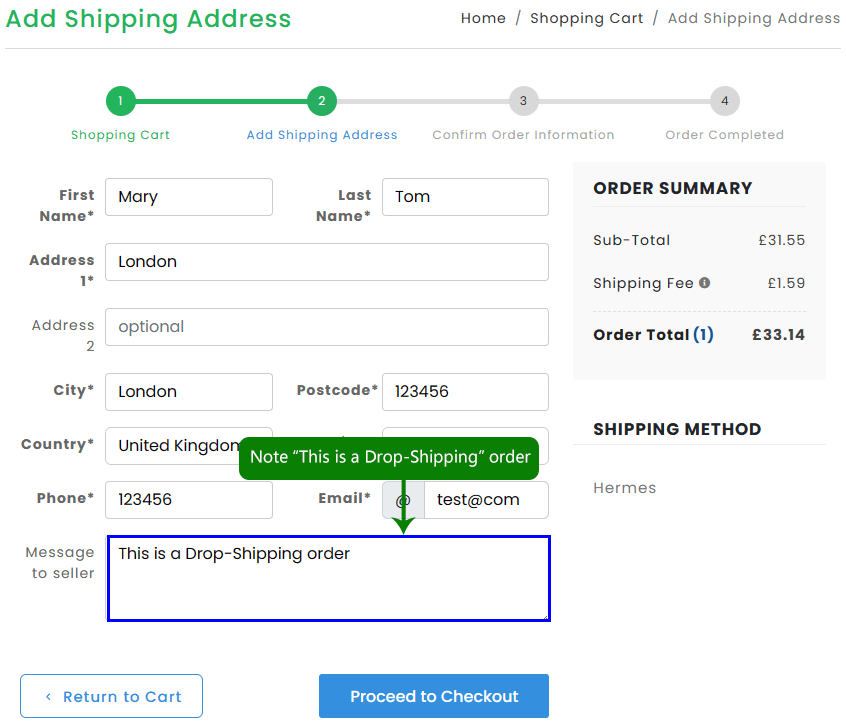The width and height of the screenshot is (846, 725).
Task: Open the Country dropdown showing United Kingdom
Action: pyautogui.click(x=175, y=446)
